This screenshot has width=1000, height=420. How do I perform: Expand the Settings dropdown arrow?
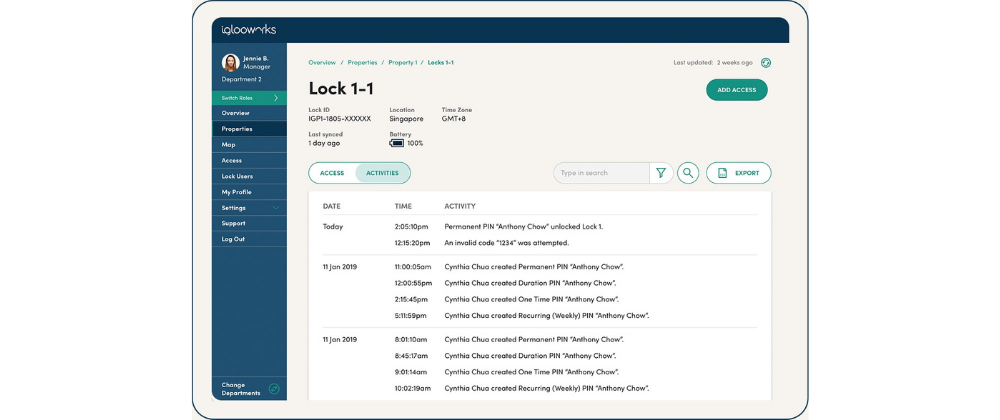pyautogui.click(x=276, y=208)
